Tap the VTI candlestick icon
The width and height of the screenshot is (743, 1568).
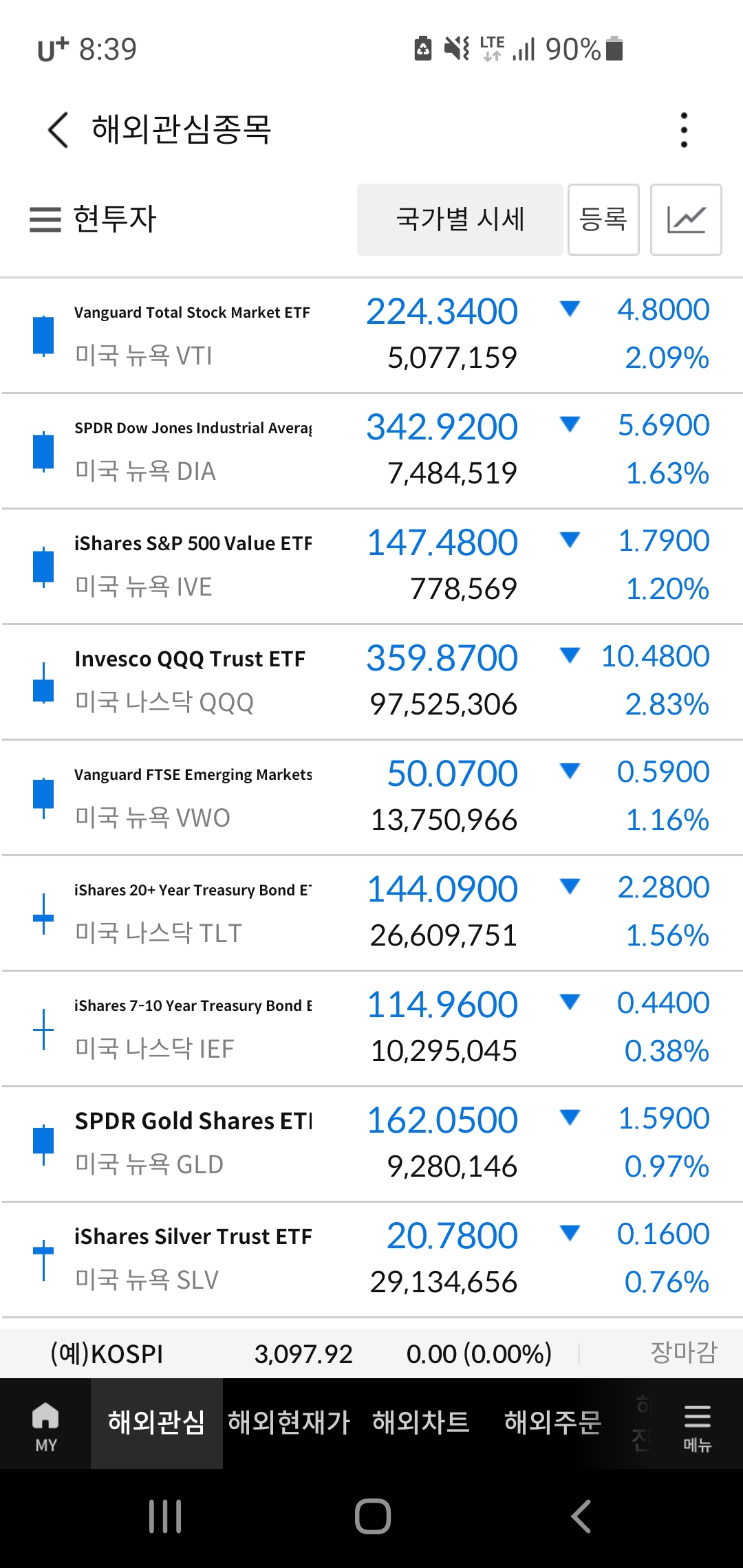[43, 335]
